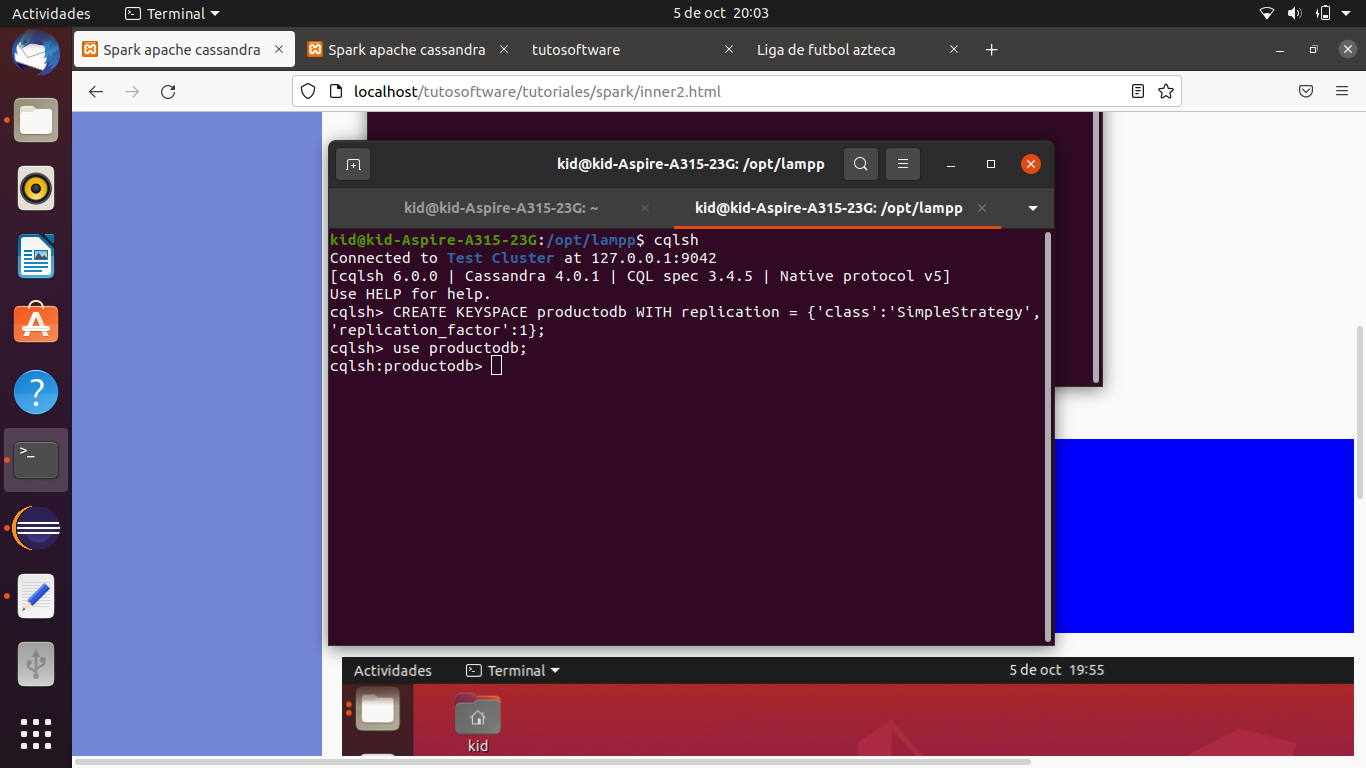Toggle reader view in address bar
The height and width of the screenshot is (768, 1366).
(1138, 92)
